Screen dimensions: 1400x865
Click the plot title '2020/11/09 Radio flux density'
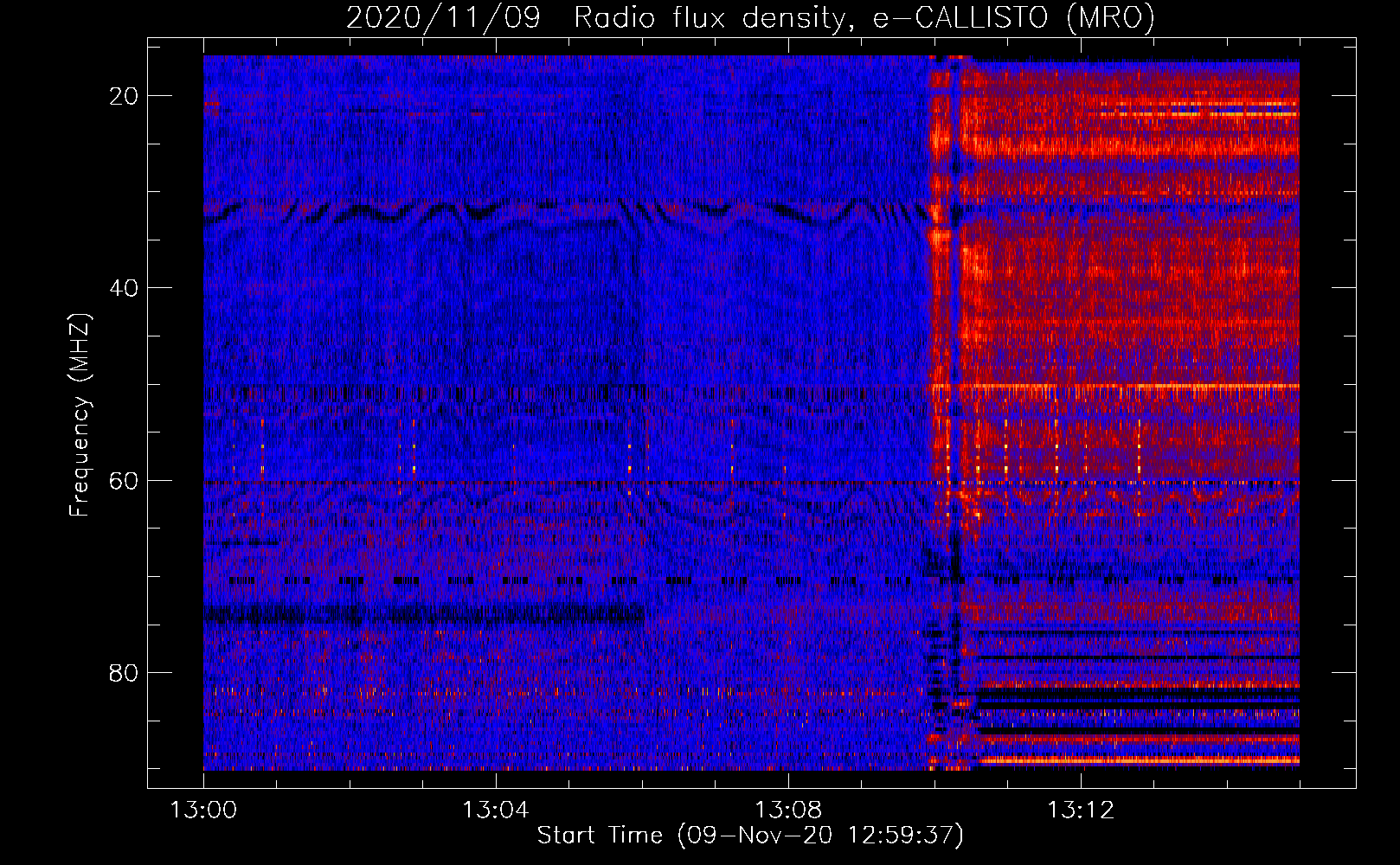[x=750, y=17]
